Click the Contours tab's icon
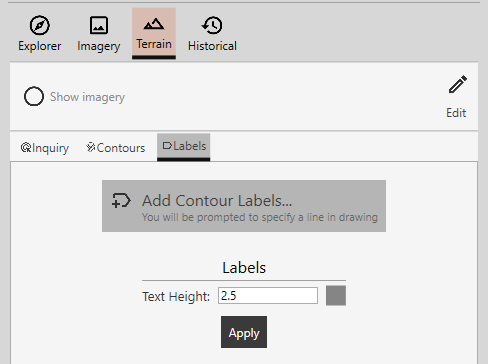The image size is (488, 364). click(x=91, y=147)
